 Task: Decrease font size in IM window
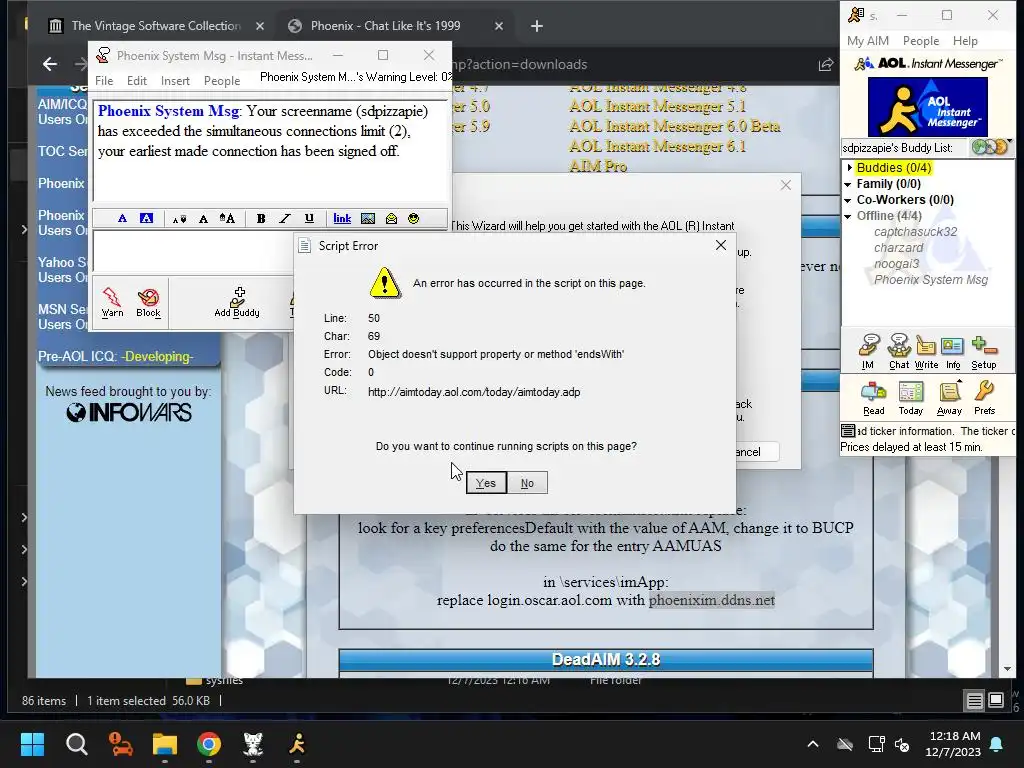[x=179, y=219]
